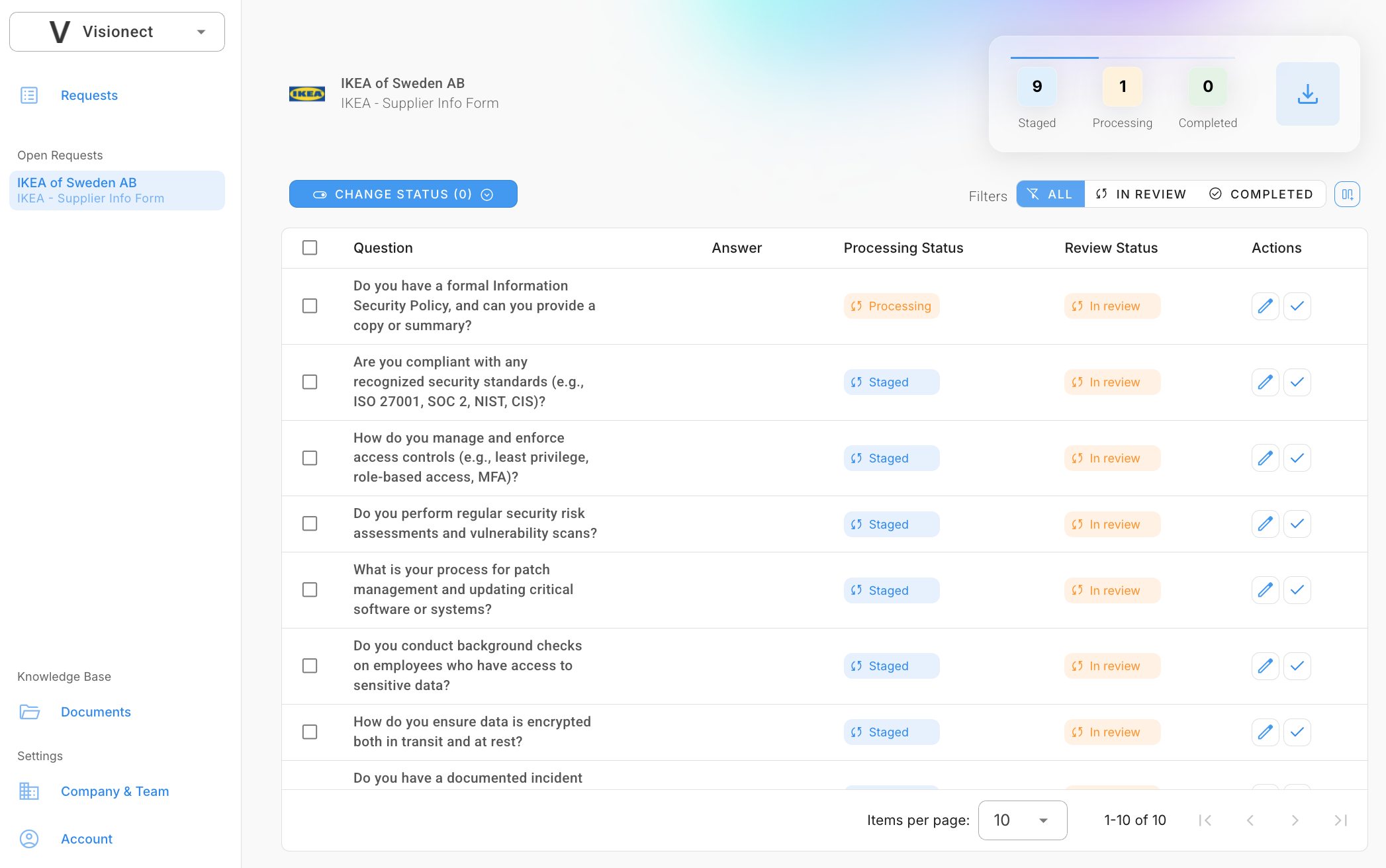Approve the patch management question
The image size is (1386, 868).
tap(1297, 590)
